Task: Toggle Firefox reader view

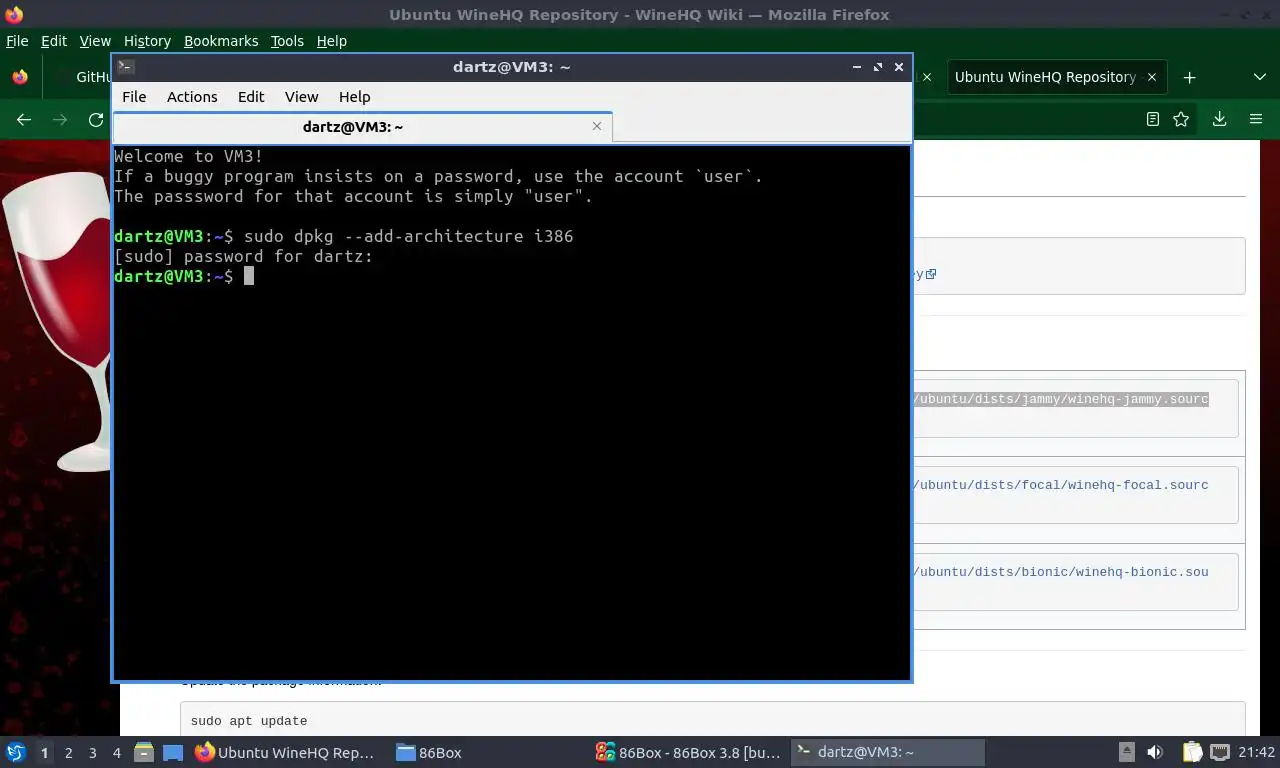Action: [1152, 119]
